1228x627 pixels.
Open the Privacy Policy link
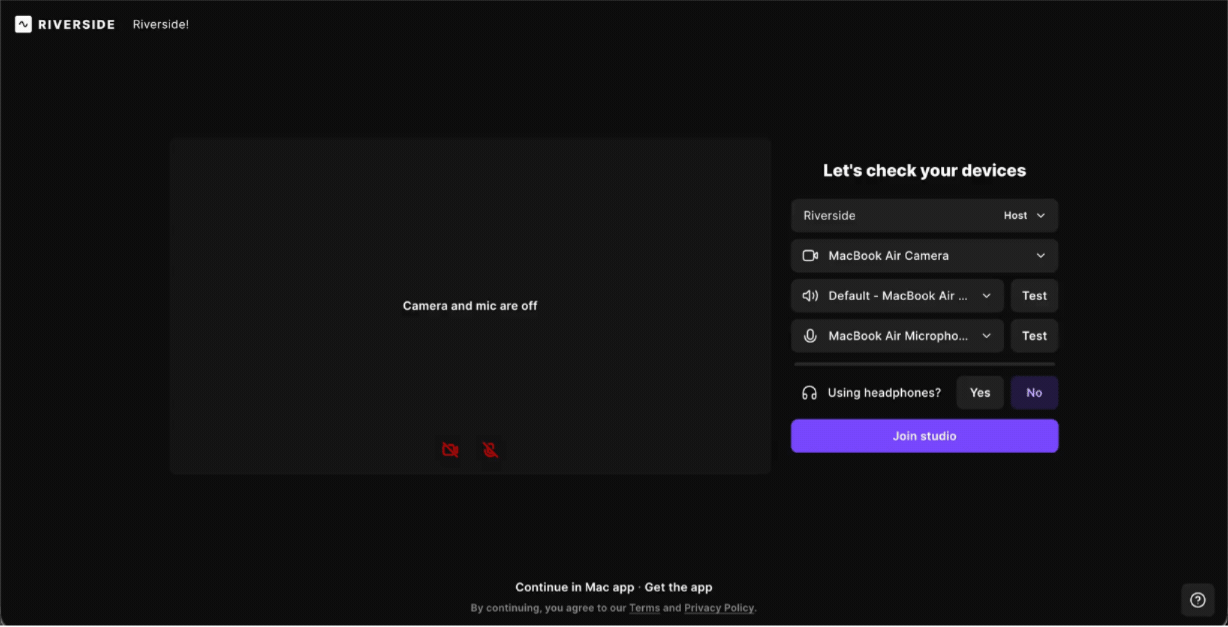(719, 608)
